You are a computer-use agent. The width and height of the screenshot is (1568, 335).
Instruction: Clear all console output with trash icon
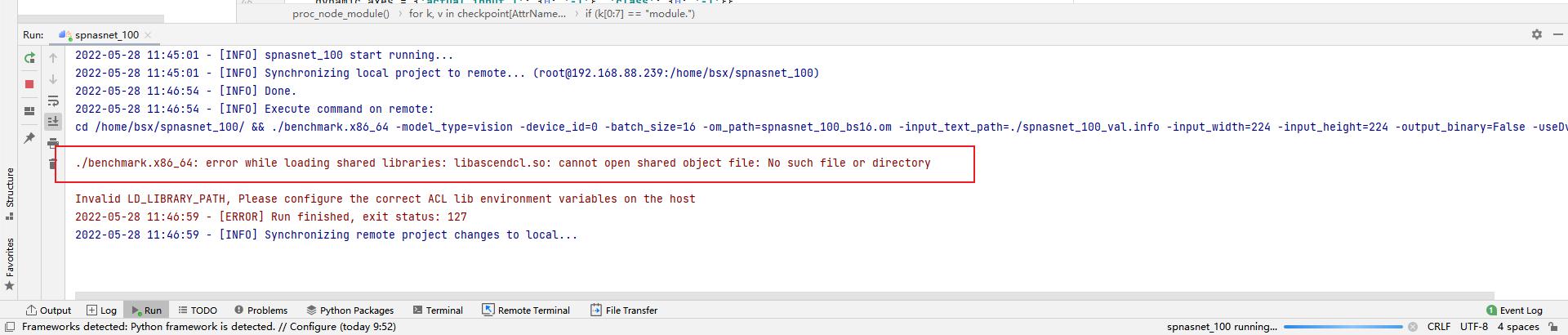click(x=53, y=164)
